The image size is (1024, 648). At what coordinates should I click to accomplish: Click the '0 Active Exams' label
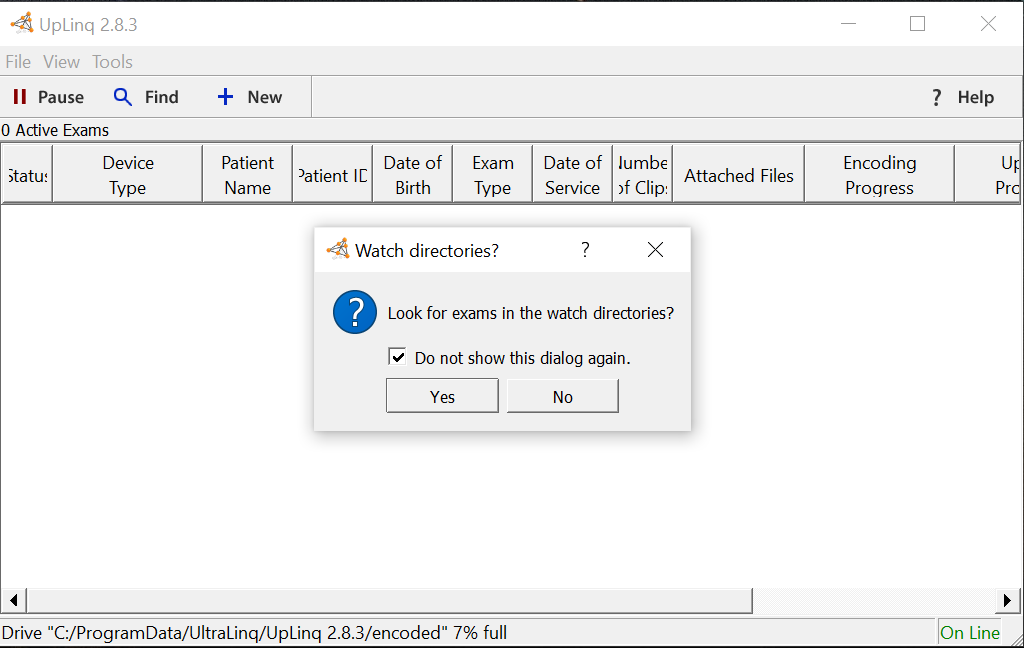[55, 130]
